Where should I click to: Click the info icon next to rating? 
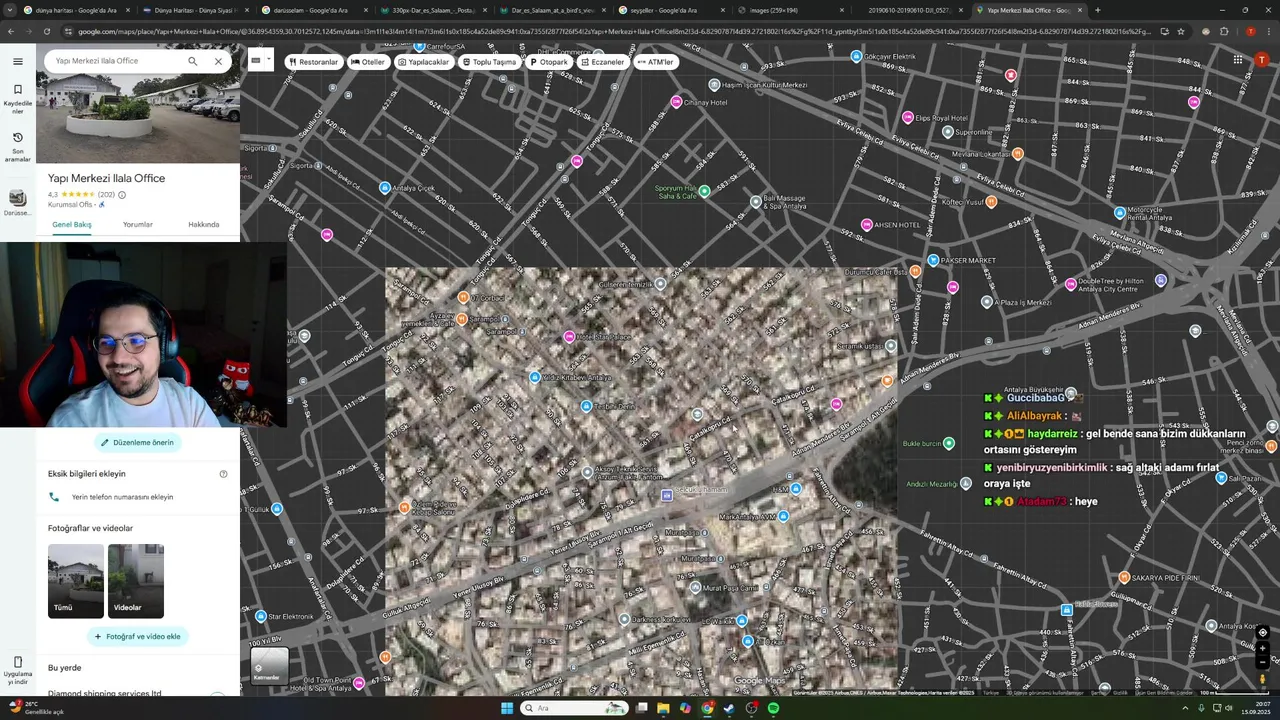pos(122,195)
